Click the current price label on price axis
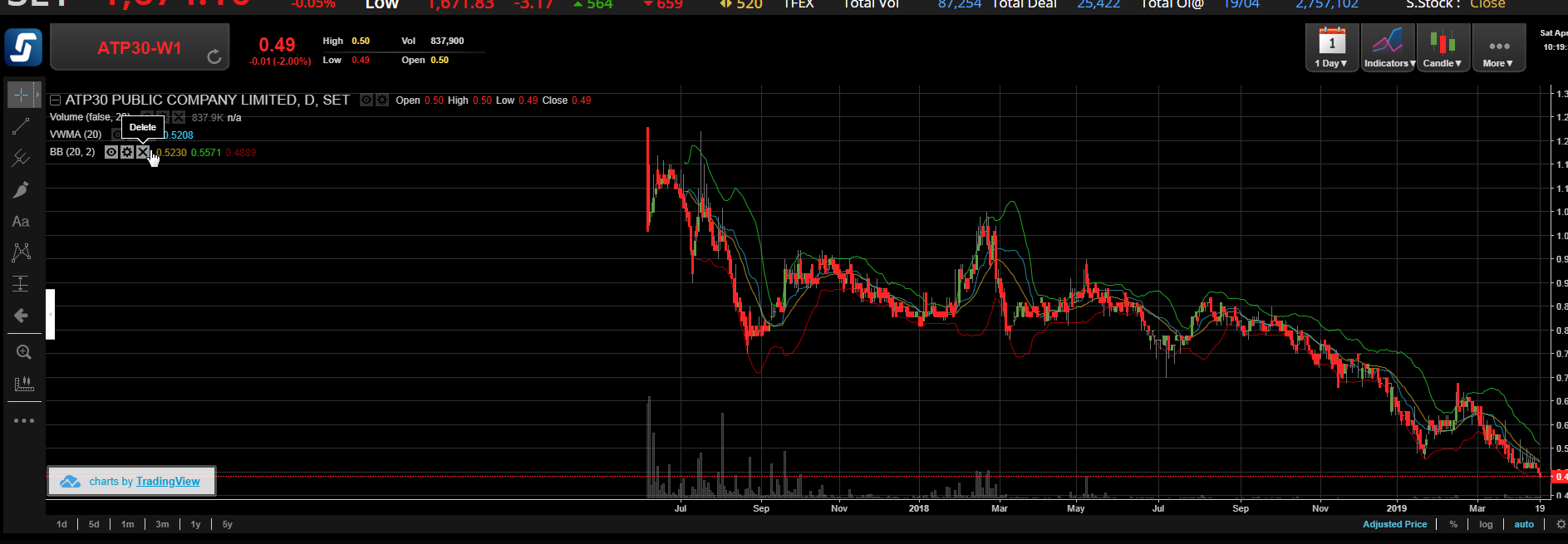Viewport: 1568px width, 544px height. pyautogui.click(x=1561, y=477)
